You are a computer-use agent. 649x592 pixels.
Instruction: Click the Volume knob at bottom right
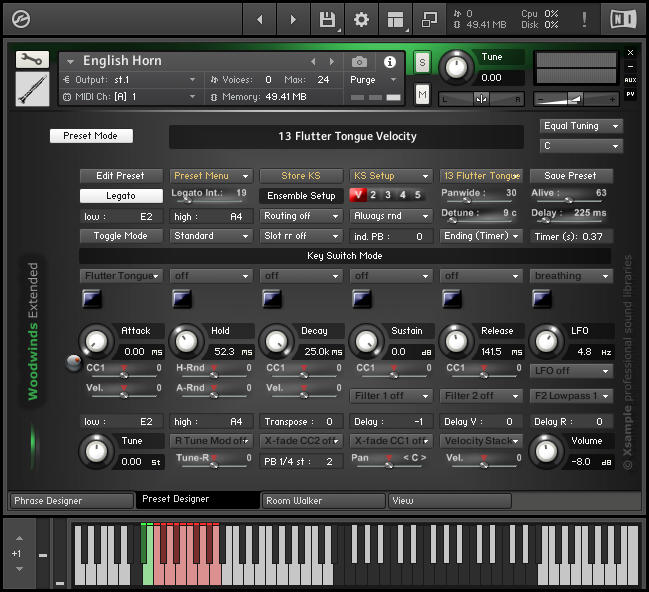(546, 452)
